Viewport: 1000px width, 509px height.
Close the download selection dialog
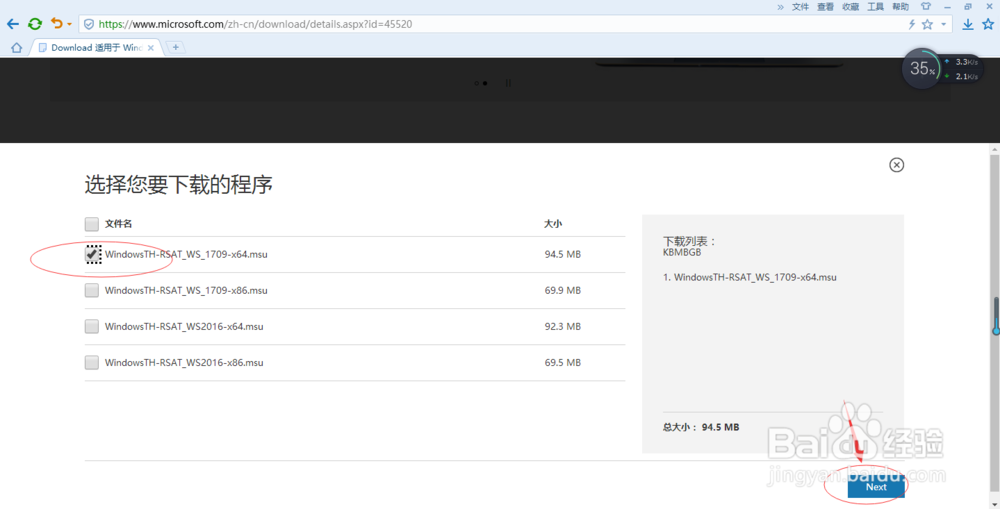pos(896,165)
